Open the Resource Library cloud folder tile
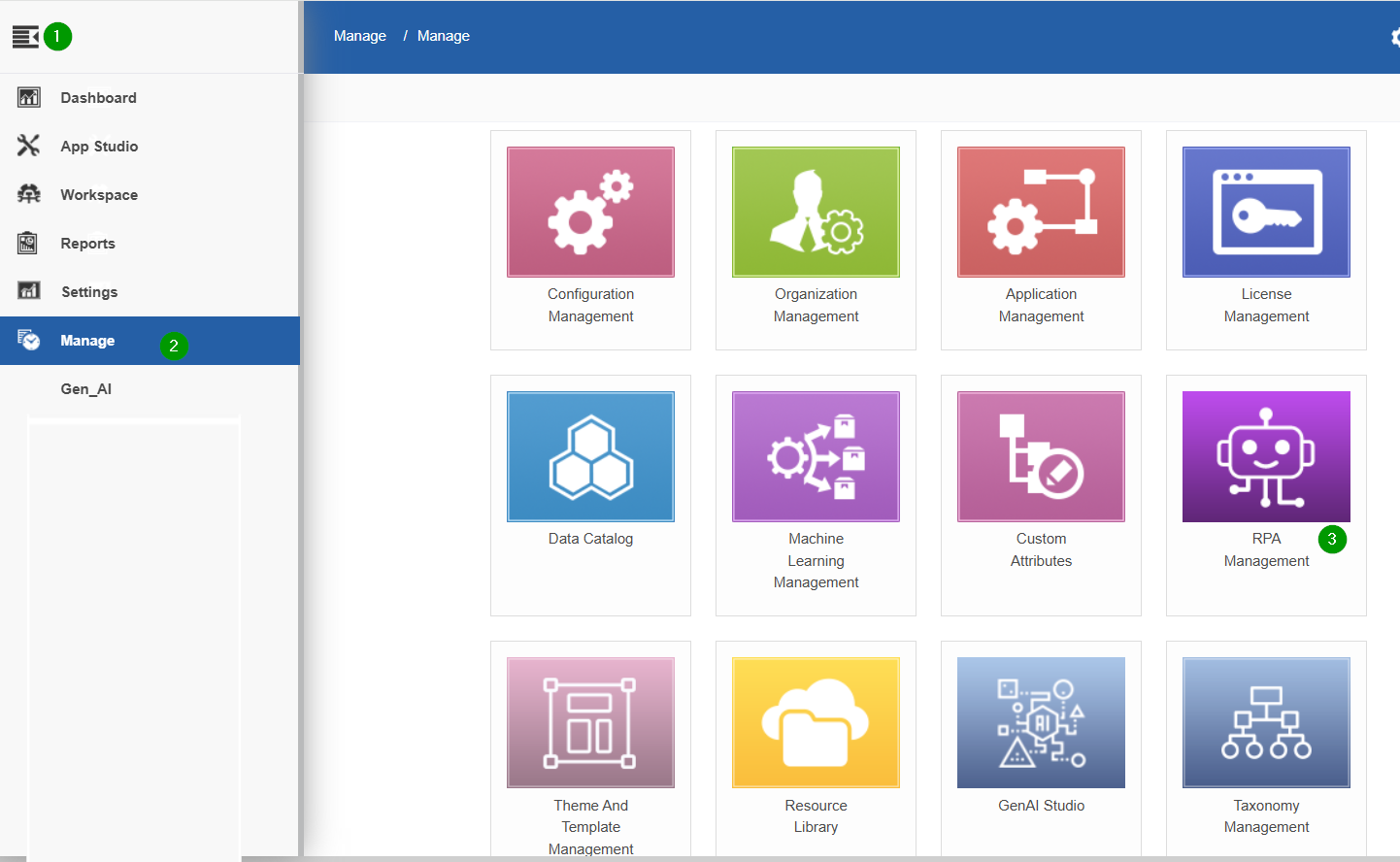Screen dimensions: 1400x862 (x=816, y=722)
